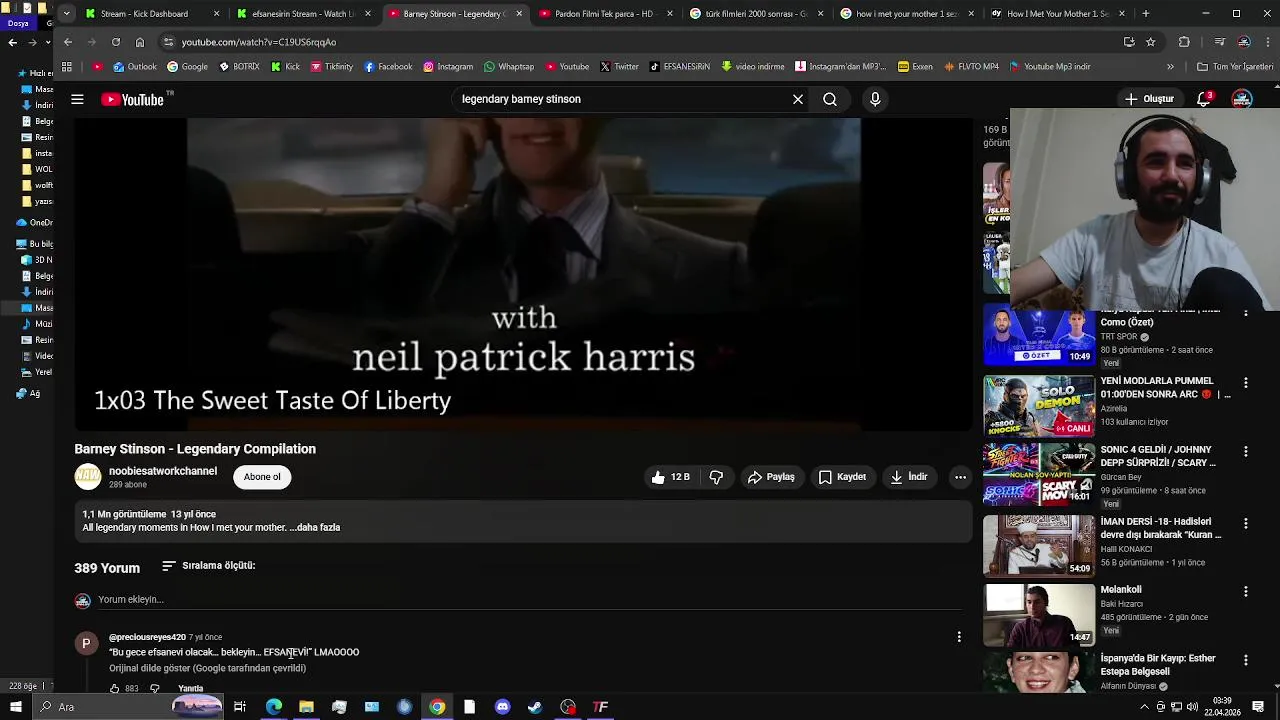1280x720 pixels.
Task: Share the video with Paylaş
Action: pos(771,477)
